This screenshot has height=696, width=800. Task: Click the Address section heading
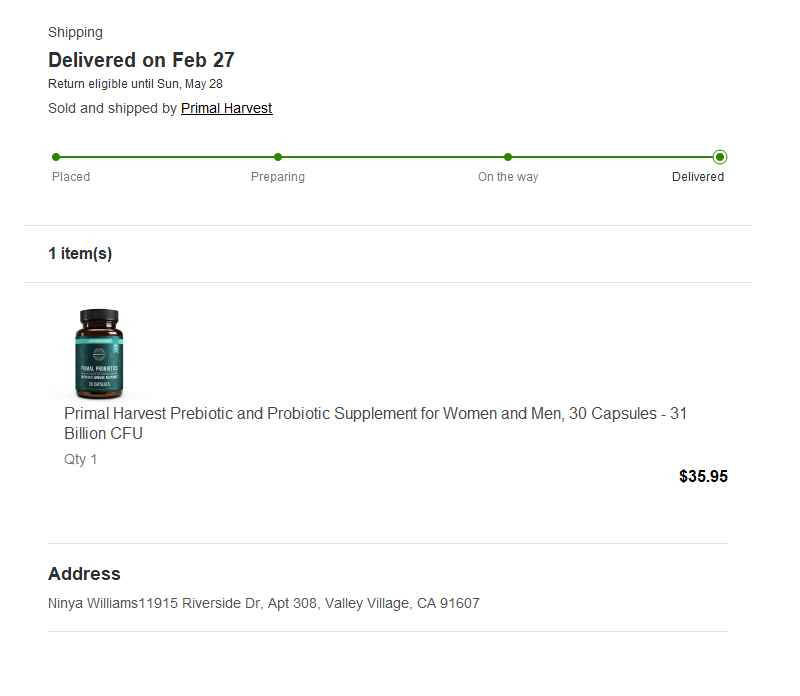[x=84, y=574]
